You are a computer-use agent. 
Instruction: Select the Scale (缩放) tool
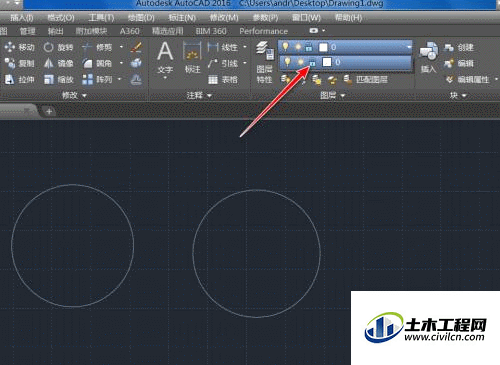tap(58, 79)
